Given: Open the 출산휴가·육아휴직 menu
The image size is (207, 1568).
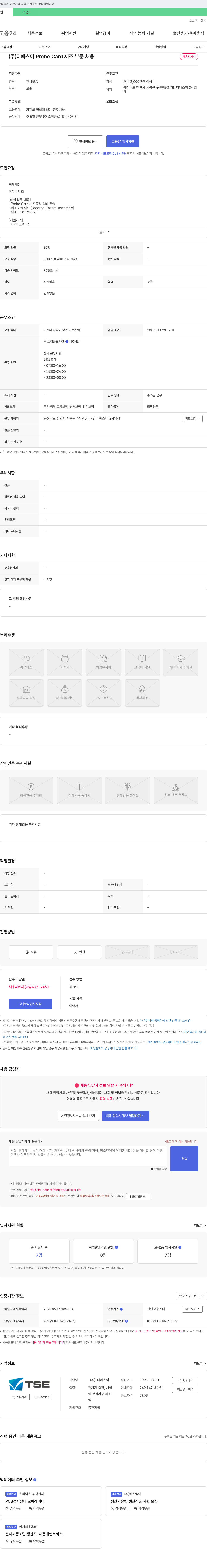Looking at the screenshot, I should pyautogui.click(x=188, y=33).
